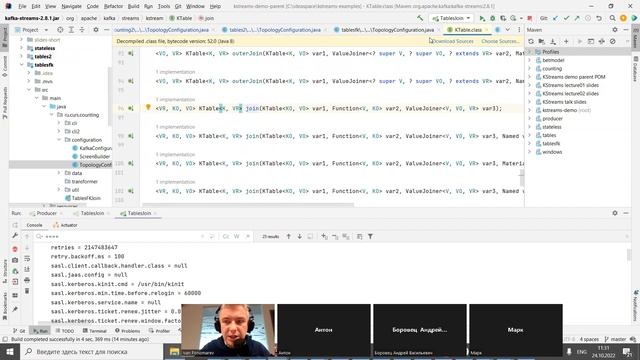Image resolution: width=640 pixels, height=360 pixels.
Task: Open the File menu
Action: click(22, 7)
